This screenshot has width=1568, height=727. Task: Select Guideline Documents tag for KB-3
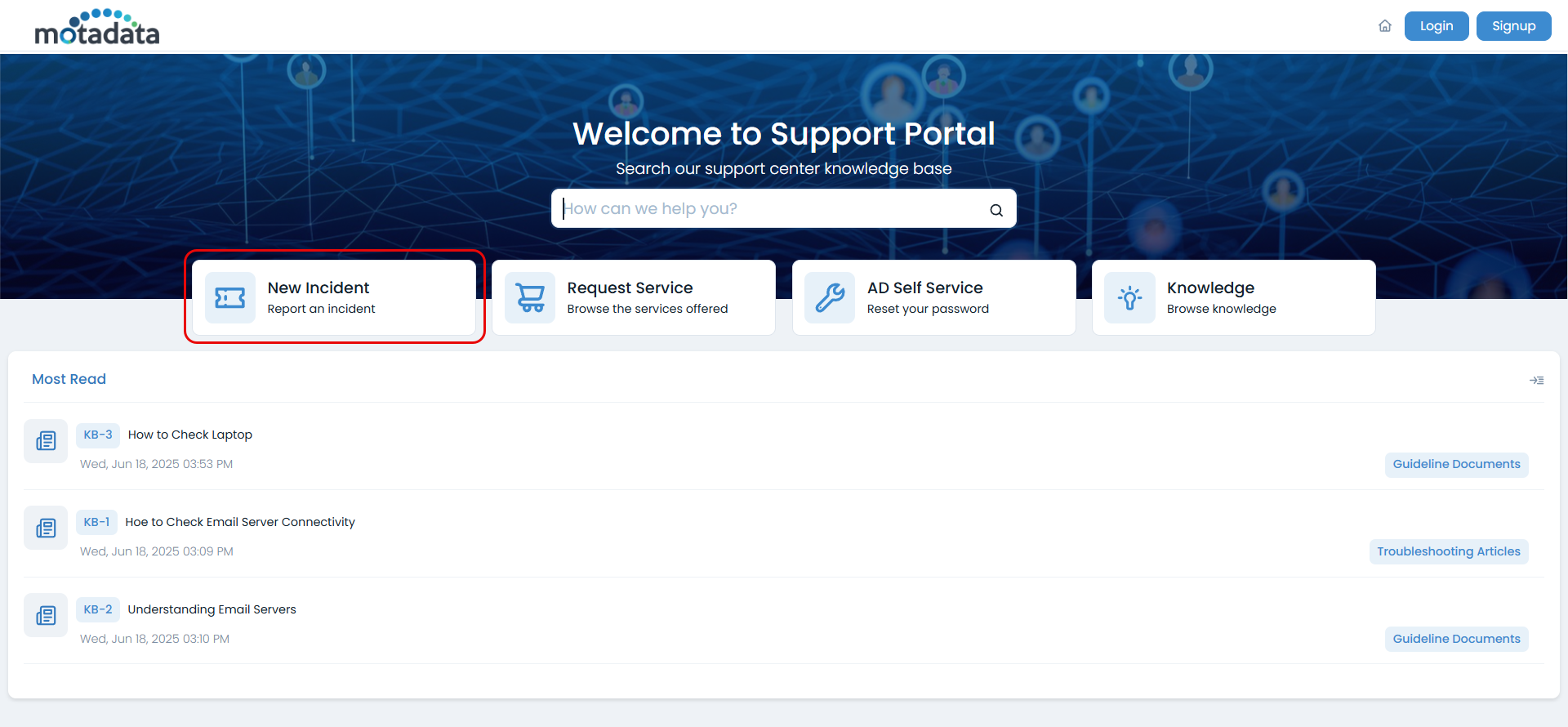[x=1456, y=464]
